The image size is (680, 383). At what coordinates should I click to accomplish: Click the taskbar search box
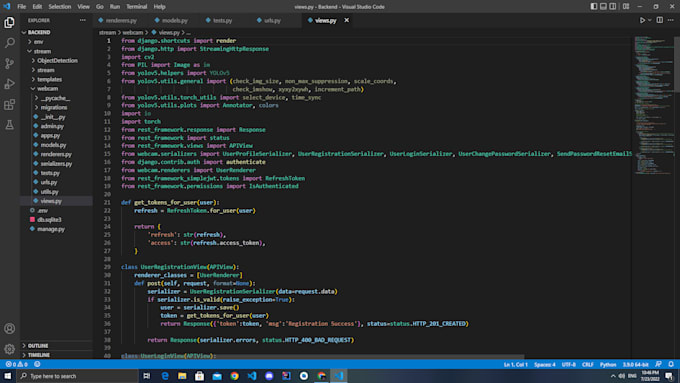tap(77, 376)
